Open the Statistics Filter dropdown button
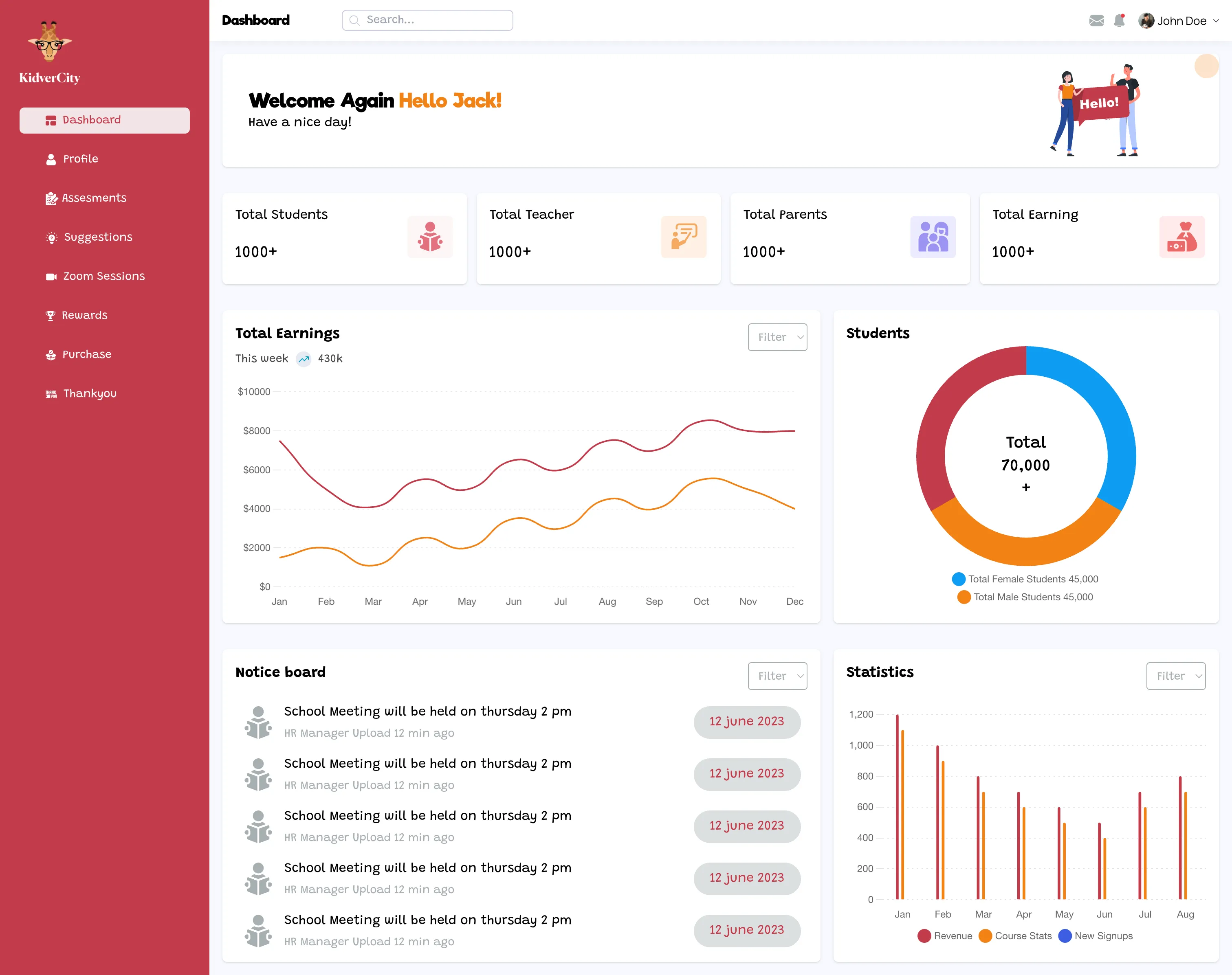This screenshot has width=1232, height=975. [1175, 676]
